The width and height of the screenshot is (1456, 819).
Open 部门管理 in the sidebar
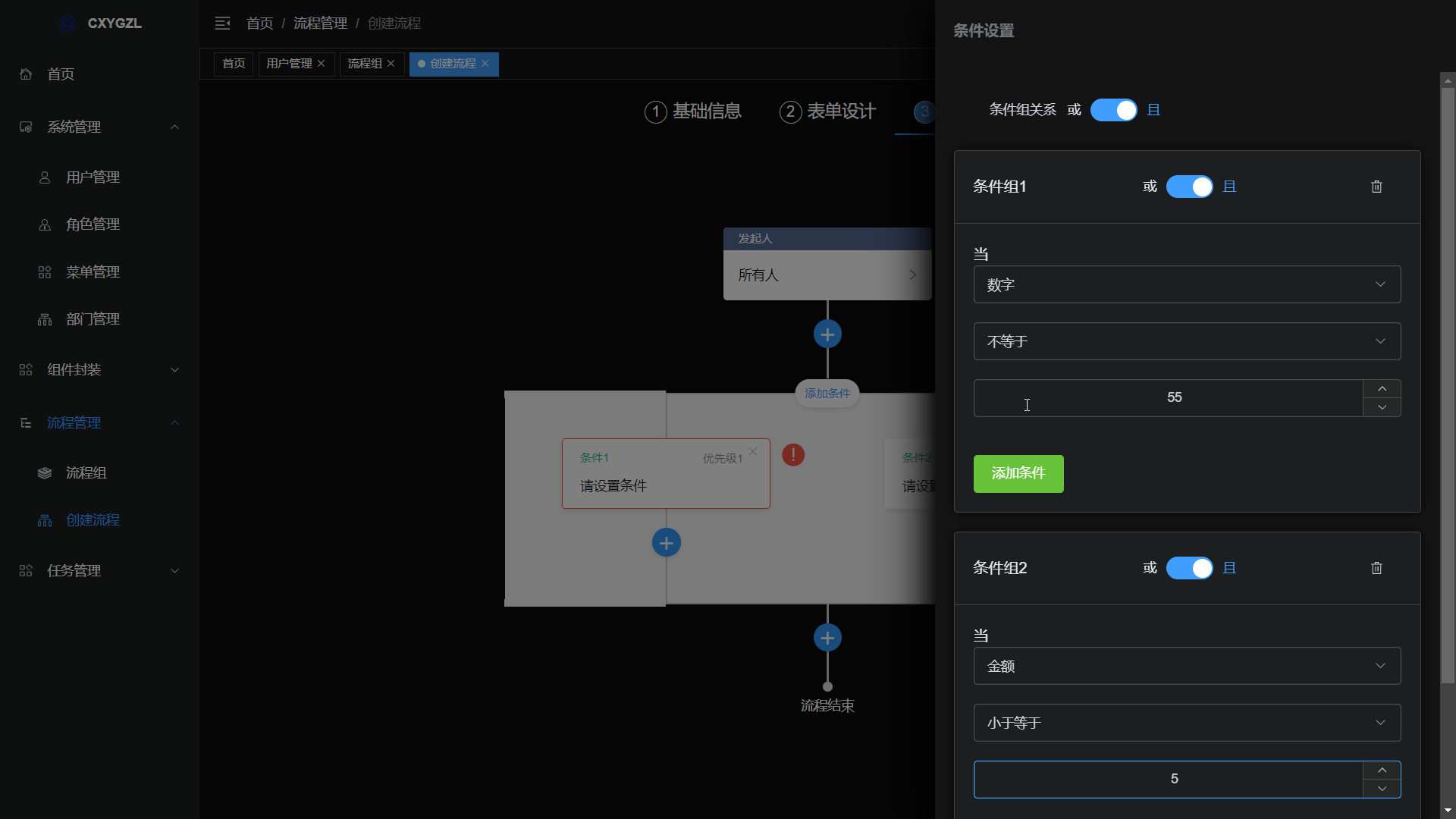[99, 319]
